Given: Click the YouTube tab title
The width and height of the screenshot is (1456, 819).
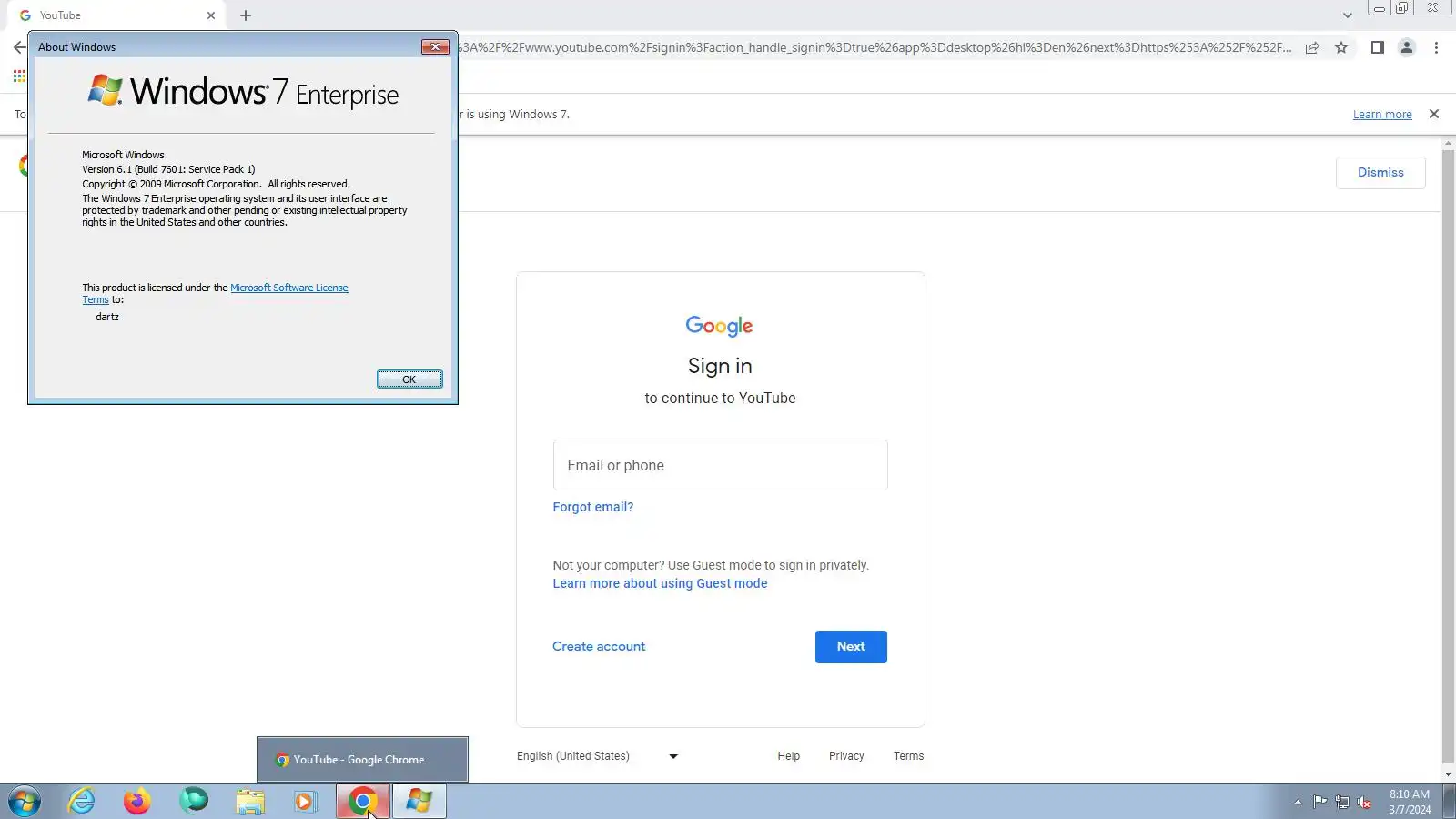Looking at the screenshot, I should pyautogui.click(x=60, y=15).
